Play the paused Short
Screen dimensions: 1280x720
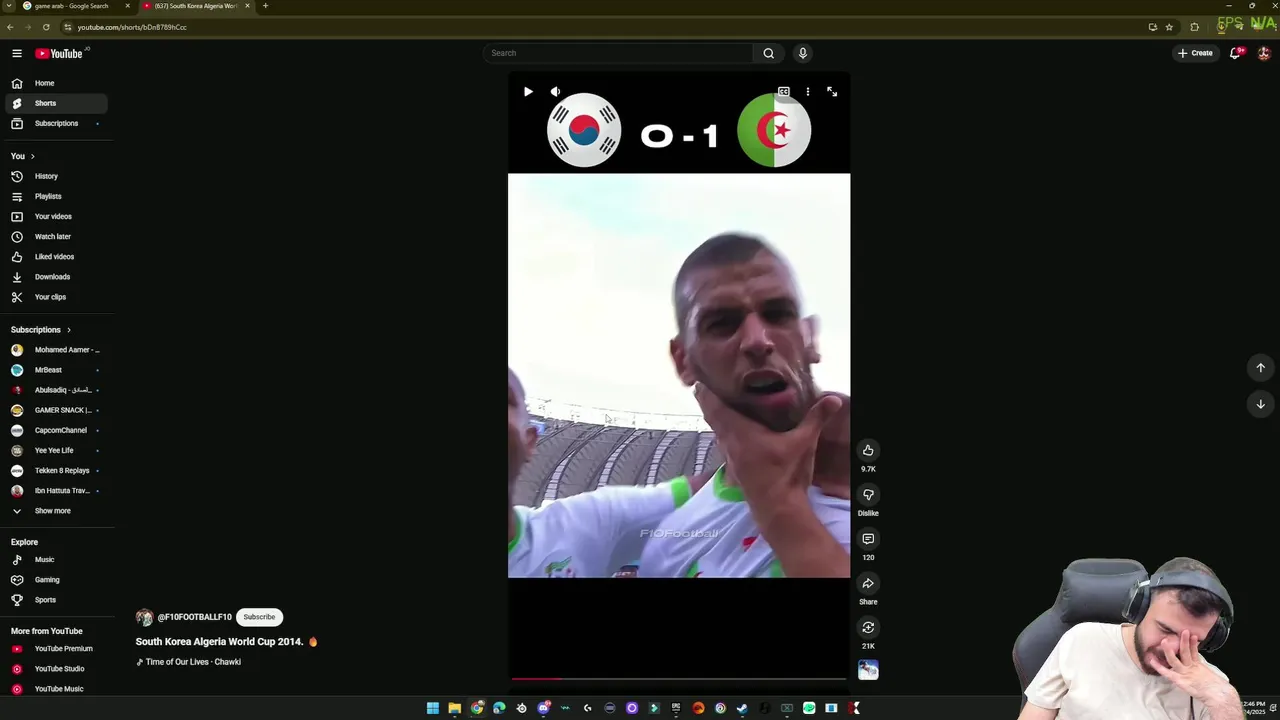click(x=528, y=92)
